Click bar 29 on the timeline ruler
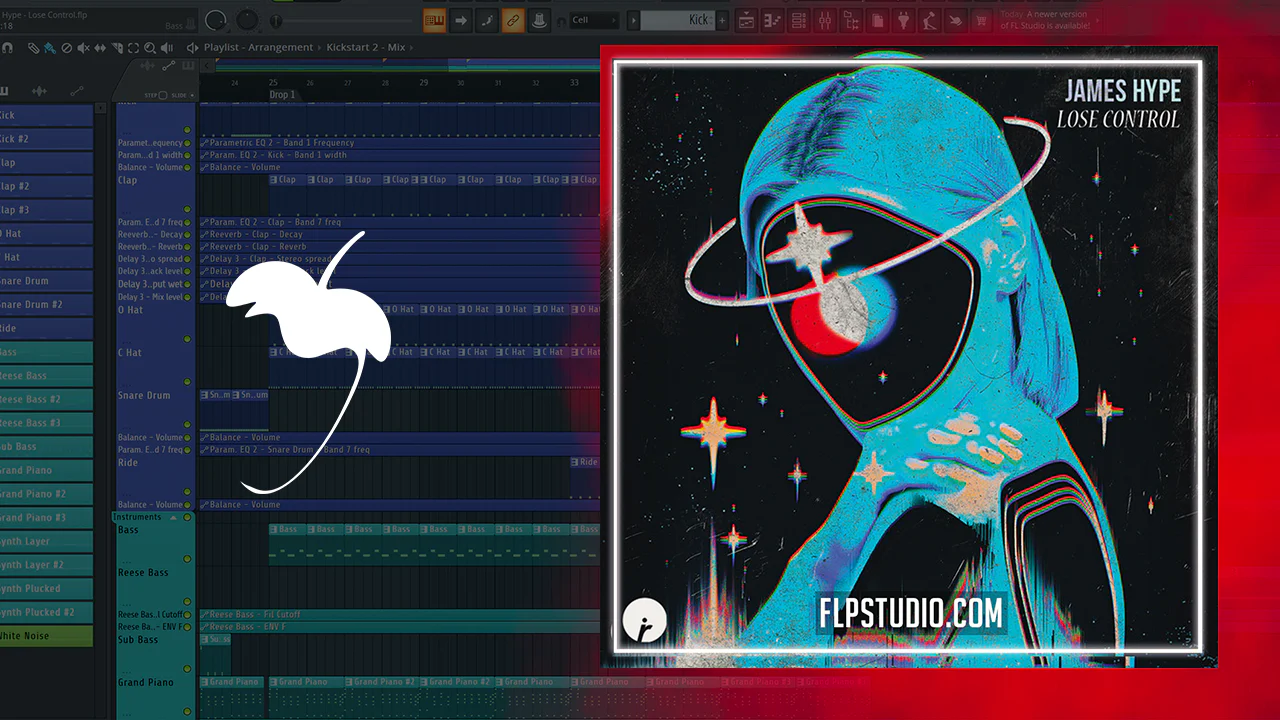The image size is (1280, 720). tap(424, 83)
